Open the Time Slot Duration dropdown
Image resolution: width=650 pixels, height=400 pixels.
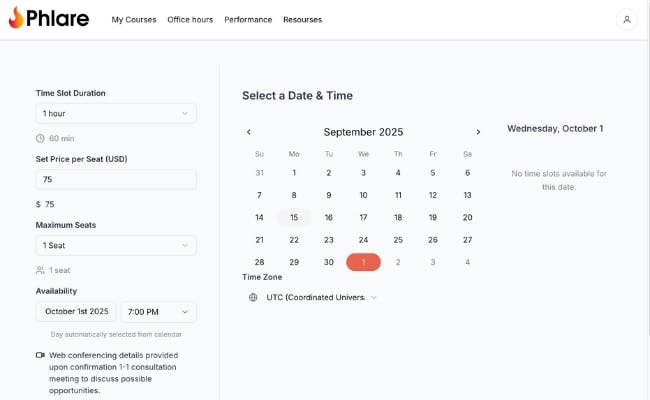116,113
